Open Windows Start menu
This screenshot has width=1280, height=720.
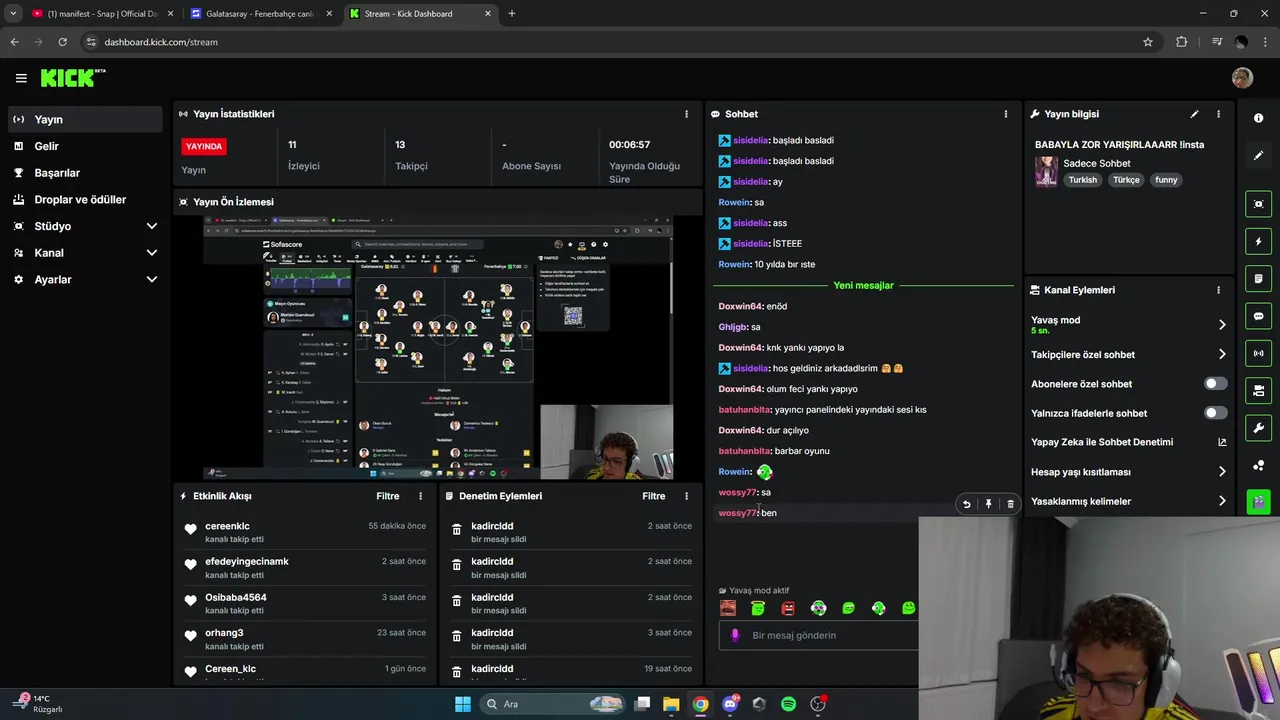click(463, 704)
